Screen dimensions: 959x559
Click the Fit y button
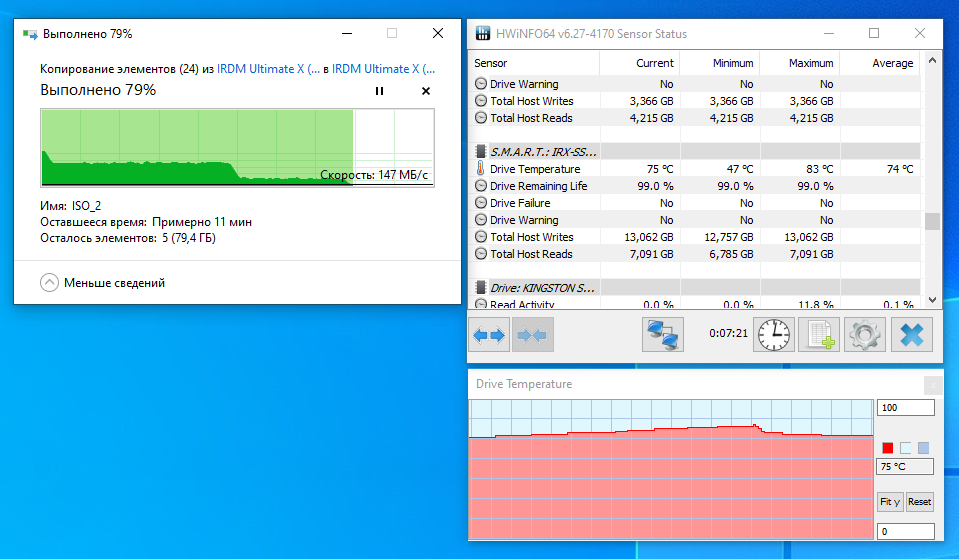(890, 502)
